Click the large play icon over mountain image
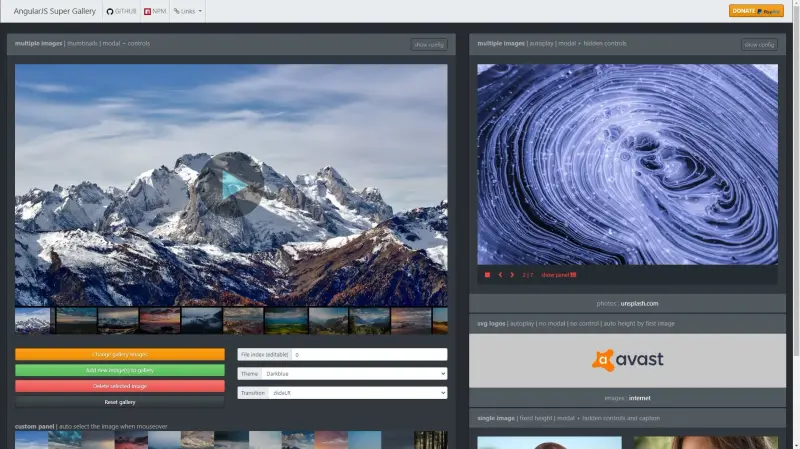Viewport: 800px width, 449px height. point(231,185)
